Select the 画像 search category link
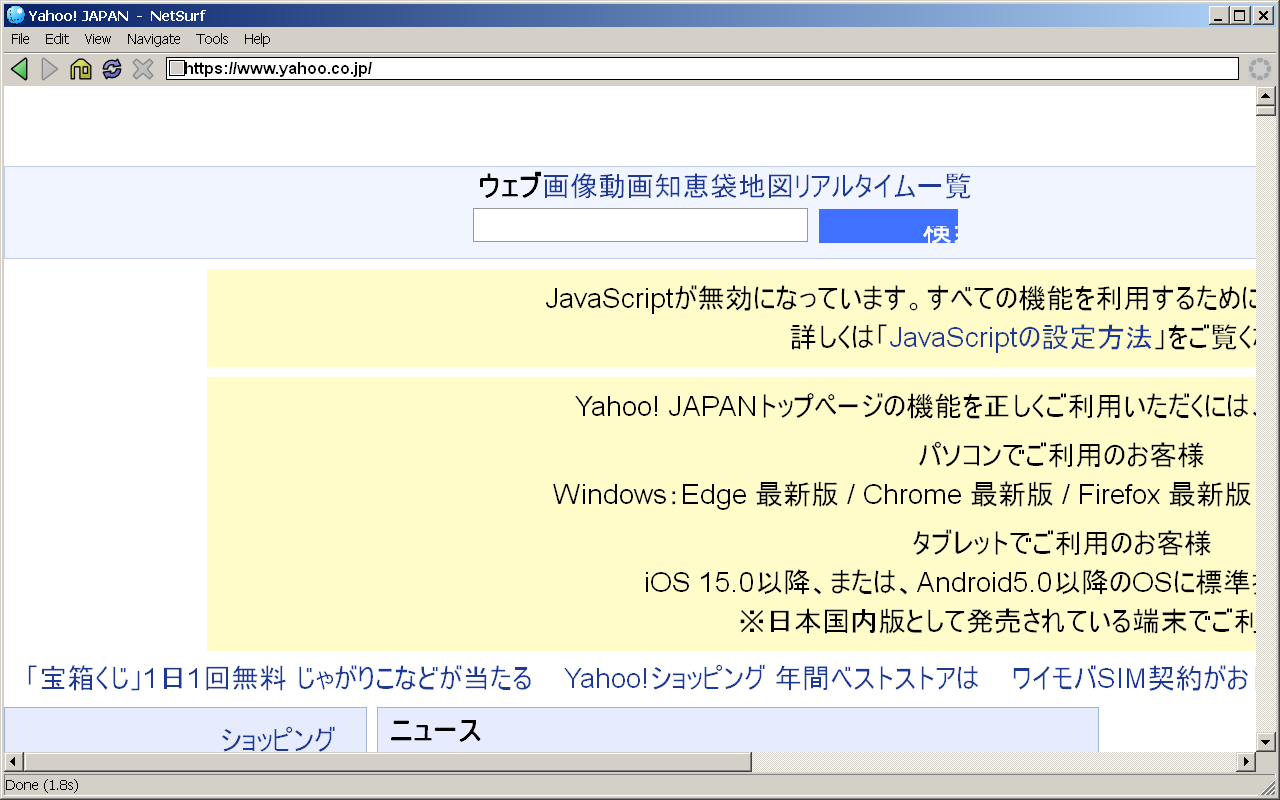Viewport: 1280px width, 800px height. [570, 186]
